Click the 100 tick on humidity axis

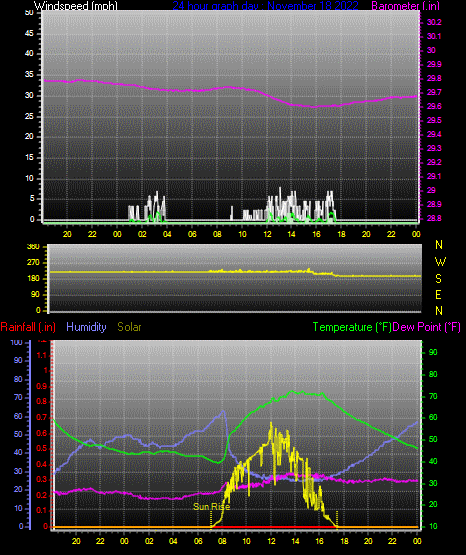[x=17, y=343]
